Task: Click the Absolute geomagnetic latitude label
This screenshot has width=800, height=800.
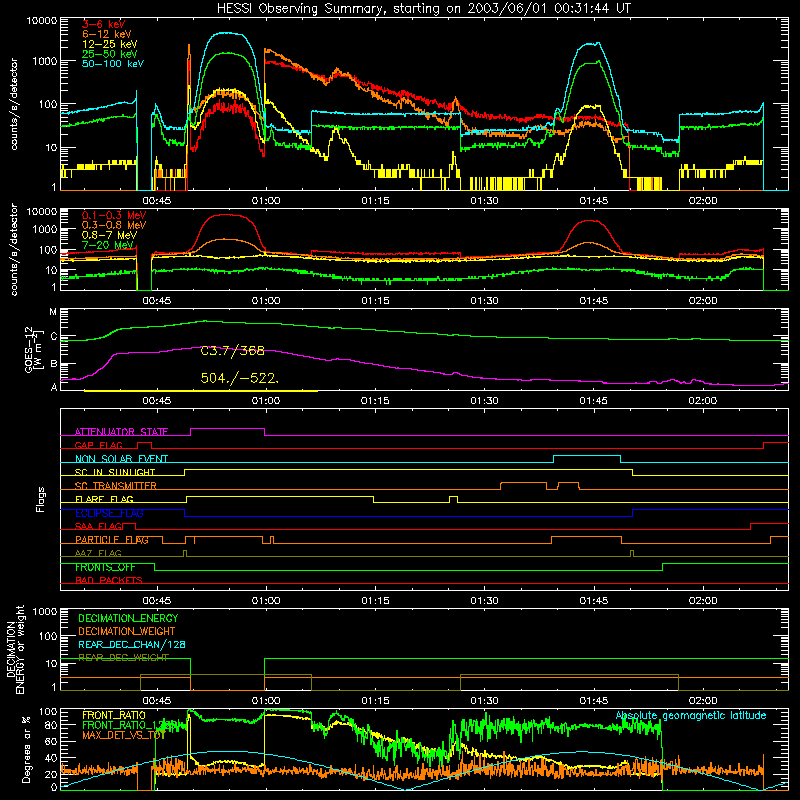Action: coord(691,716)
